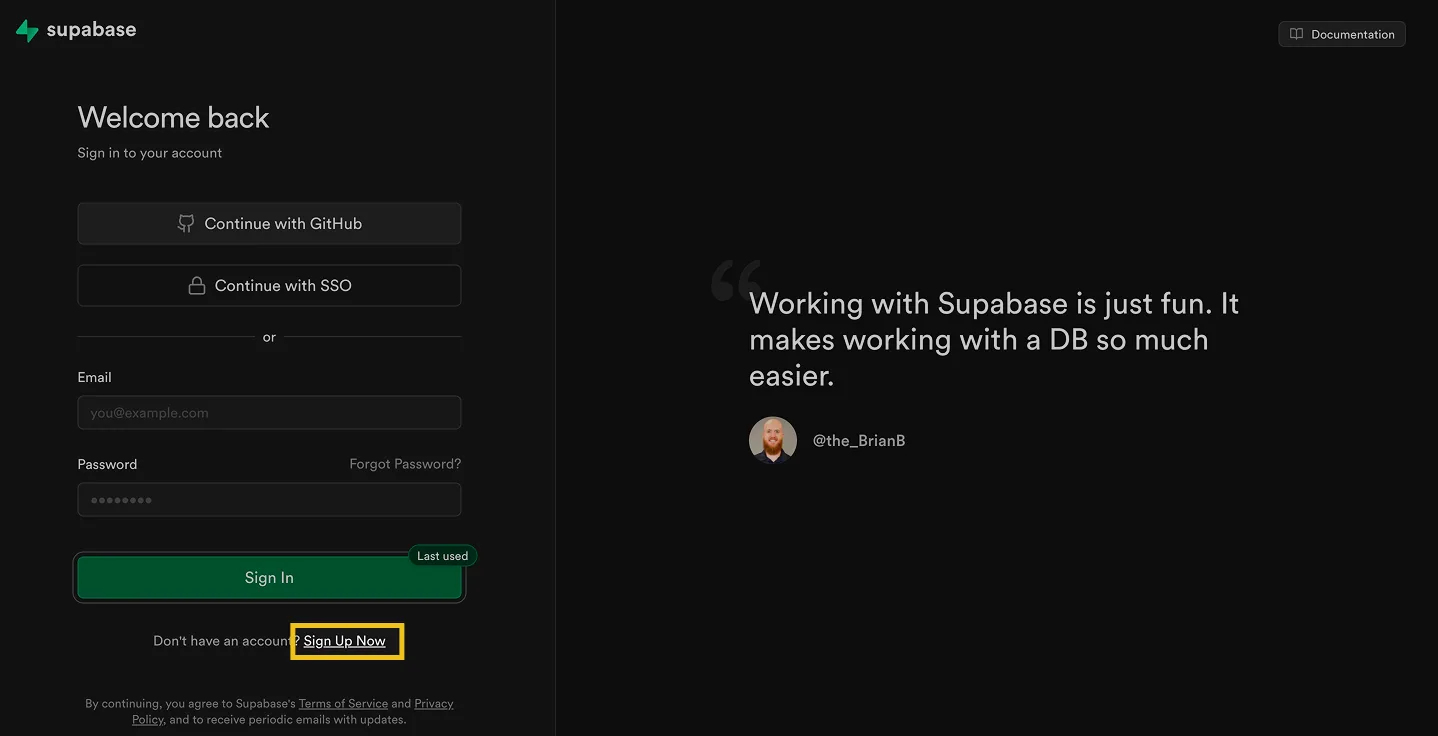Screen dimensions: 1438x736
Task: Continue with GitHub sign-in
Action: 269,224
